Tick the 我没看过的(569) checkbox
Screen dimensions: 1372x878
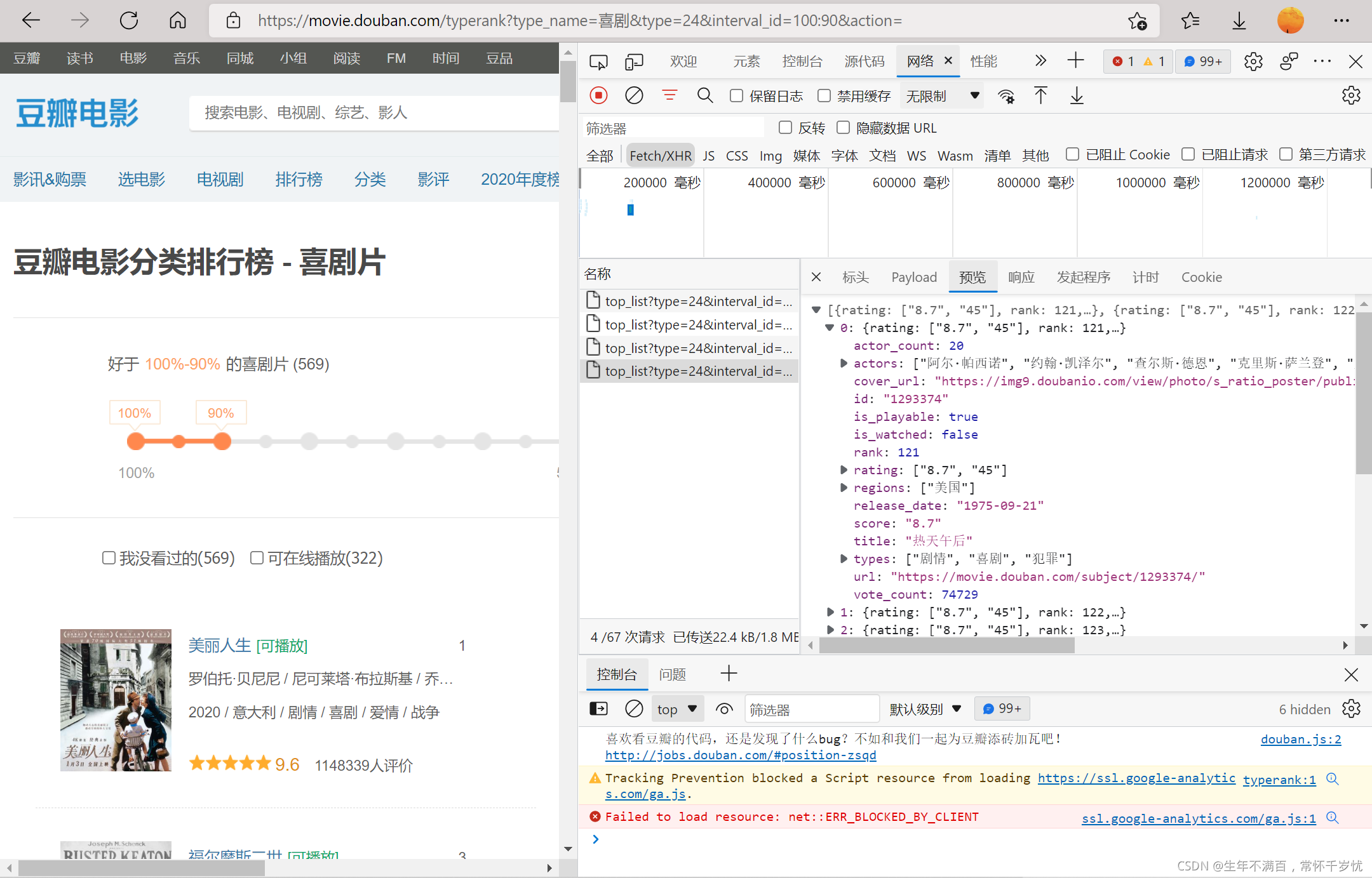pyautogui.click(x=109, y=557)
